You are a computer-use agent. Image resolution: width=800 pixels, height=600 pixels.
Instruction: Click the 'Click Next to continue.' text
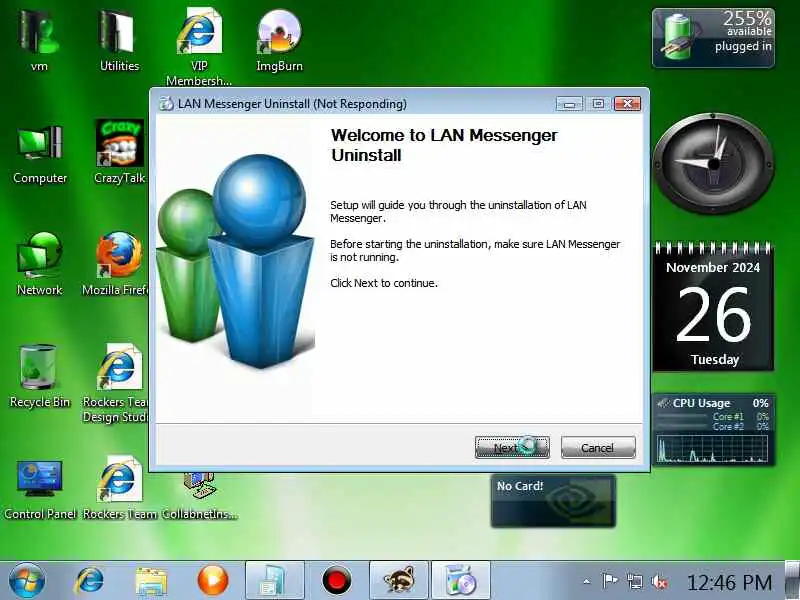(384, 283)
